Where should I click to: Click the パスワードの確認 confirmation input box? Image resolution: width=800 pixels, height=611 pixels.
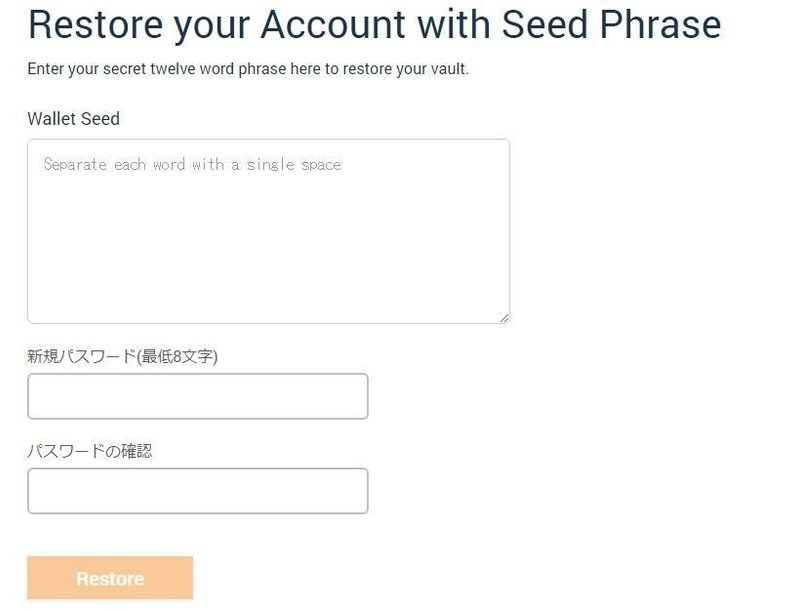(x=197, y=491)
